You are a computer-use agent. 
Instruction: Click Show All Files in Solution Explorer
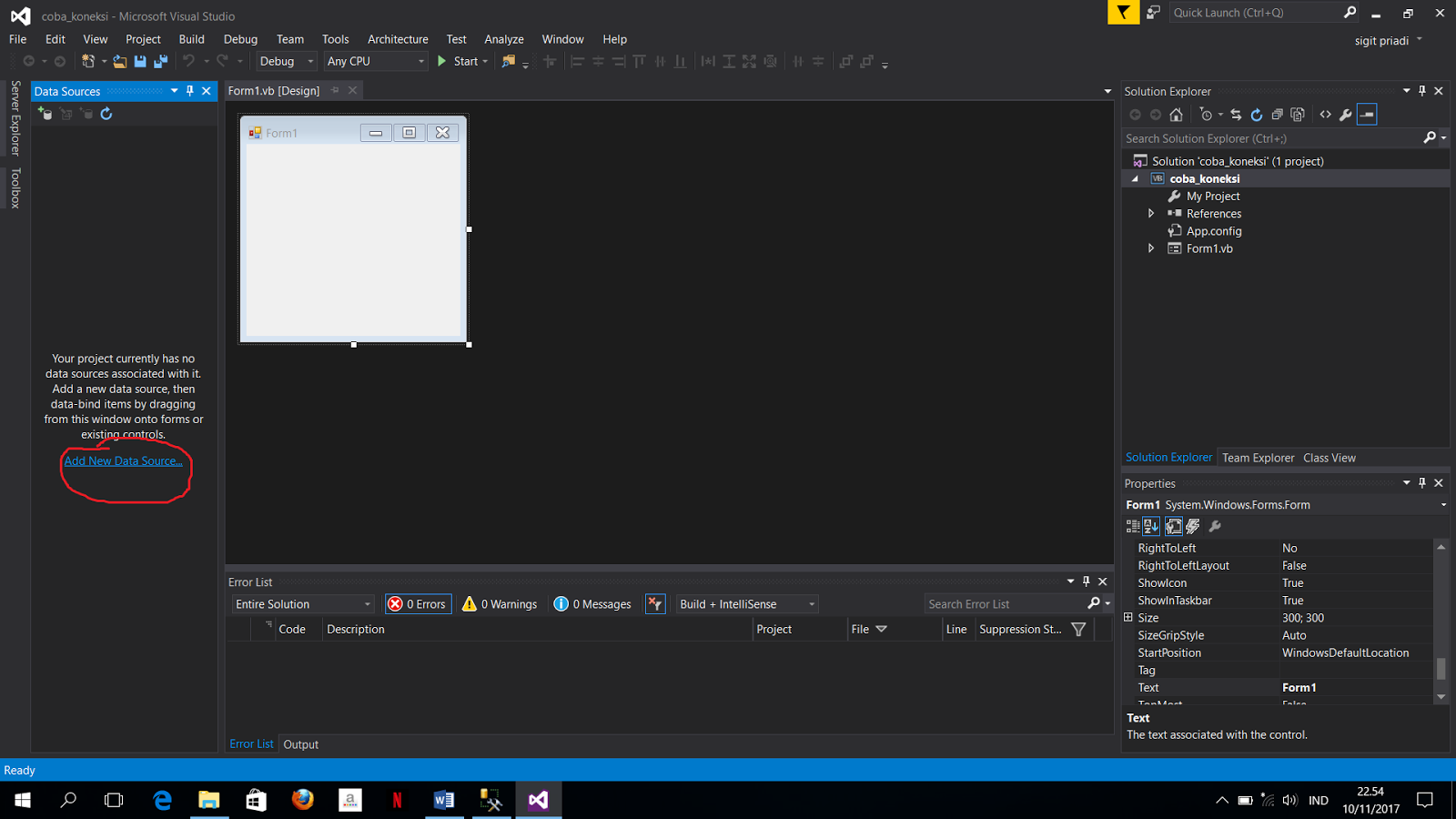tap(1299, 115)
